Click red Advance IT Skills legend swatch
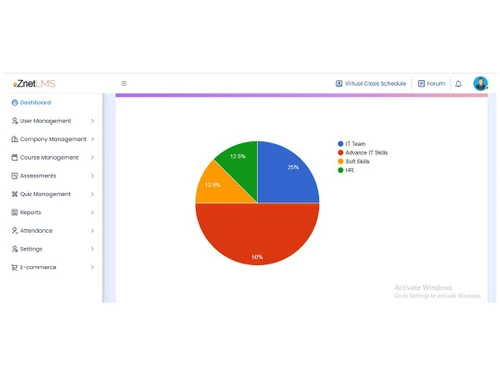This screenshot has height=375, width=500. [340, 153]
